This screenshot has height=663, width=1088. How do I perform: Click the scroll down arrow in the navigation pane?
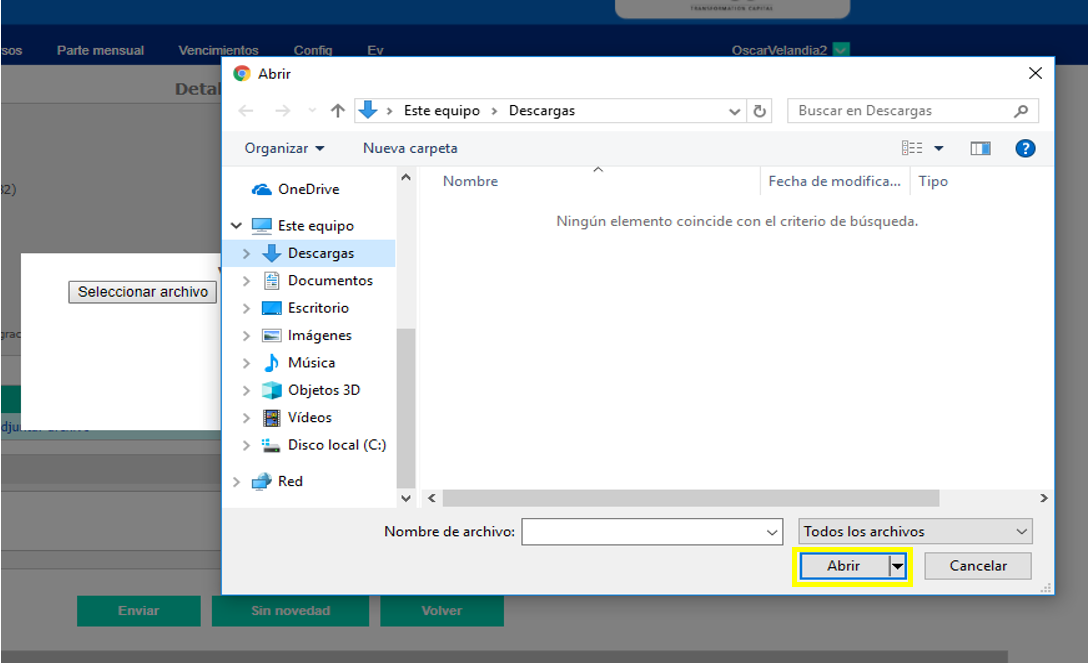point(406,498)
